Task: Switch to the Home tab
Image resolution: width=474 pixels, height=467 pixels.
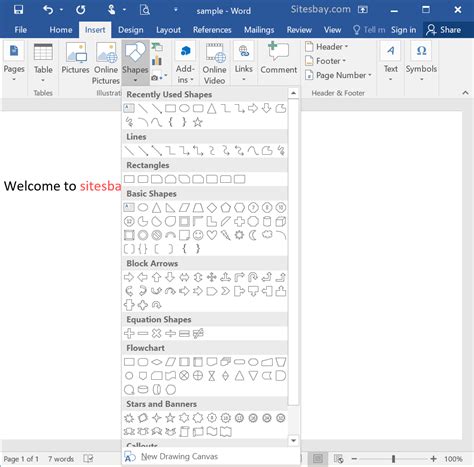Action: point(61,30)
